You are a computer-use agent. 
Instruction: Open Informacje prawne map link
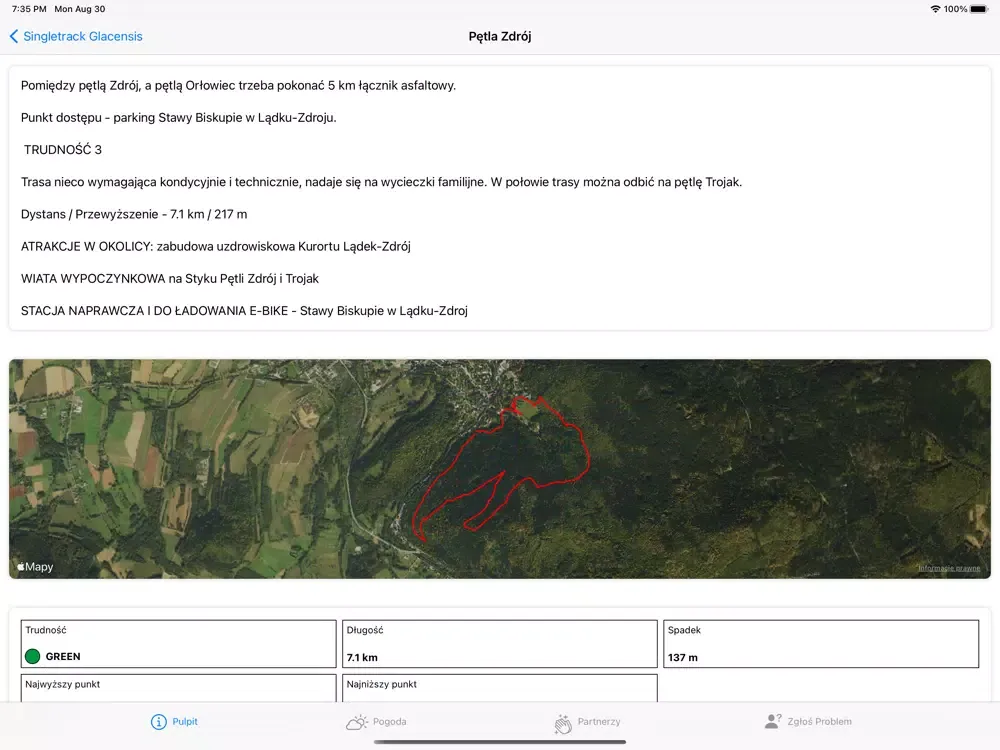(949, 568)
